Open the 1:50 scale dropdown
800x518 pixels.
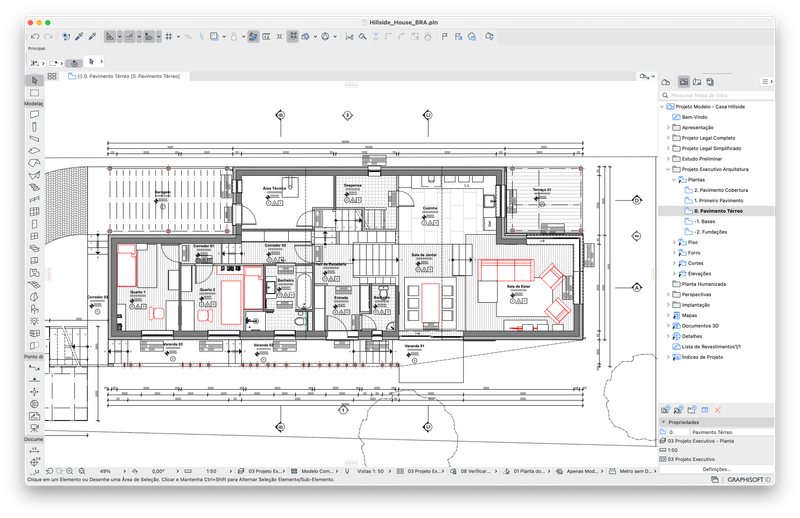211,471
